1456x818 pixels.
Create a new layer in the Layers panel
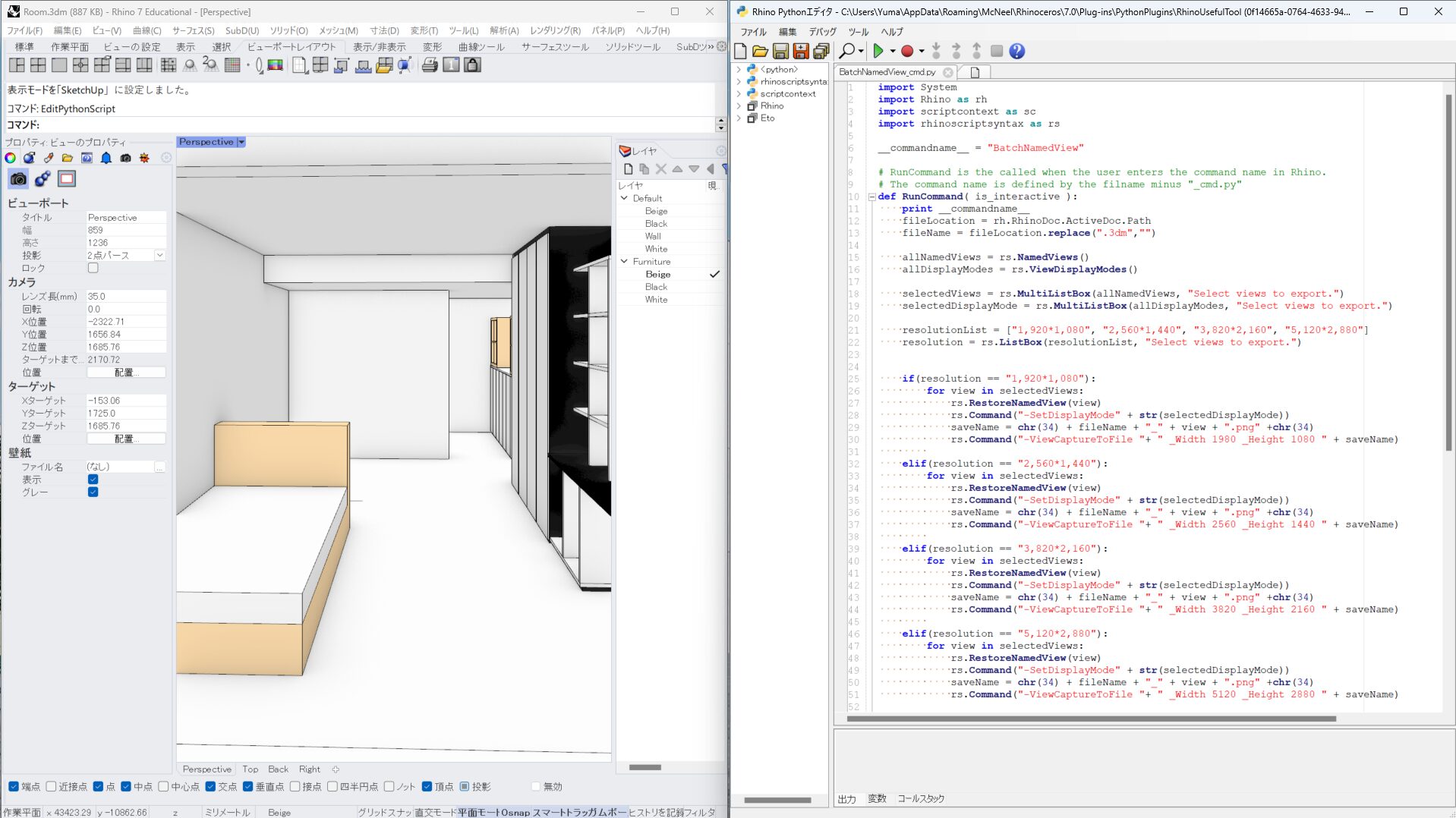coord(627,169)
